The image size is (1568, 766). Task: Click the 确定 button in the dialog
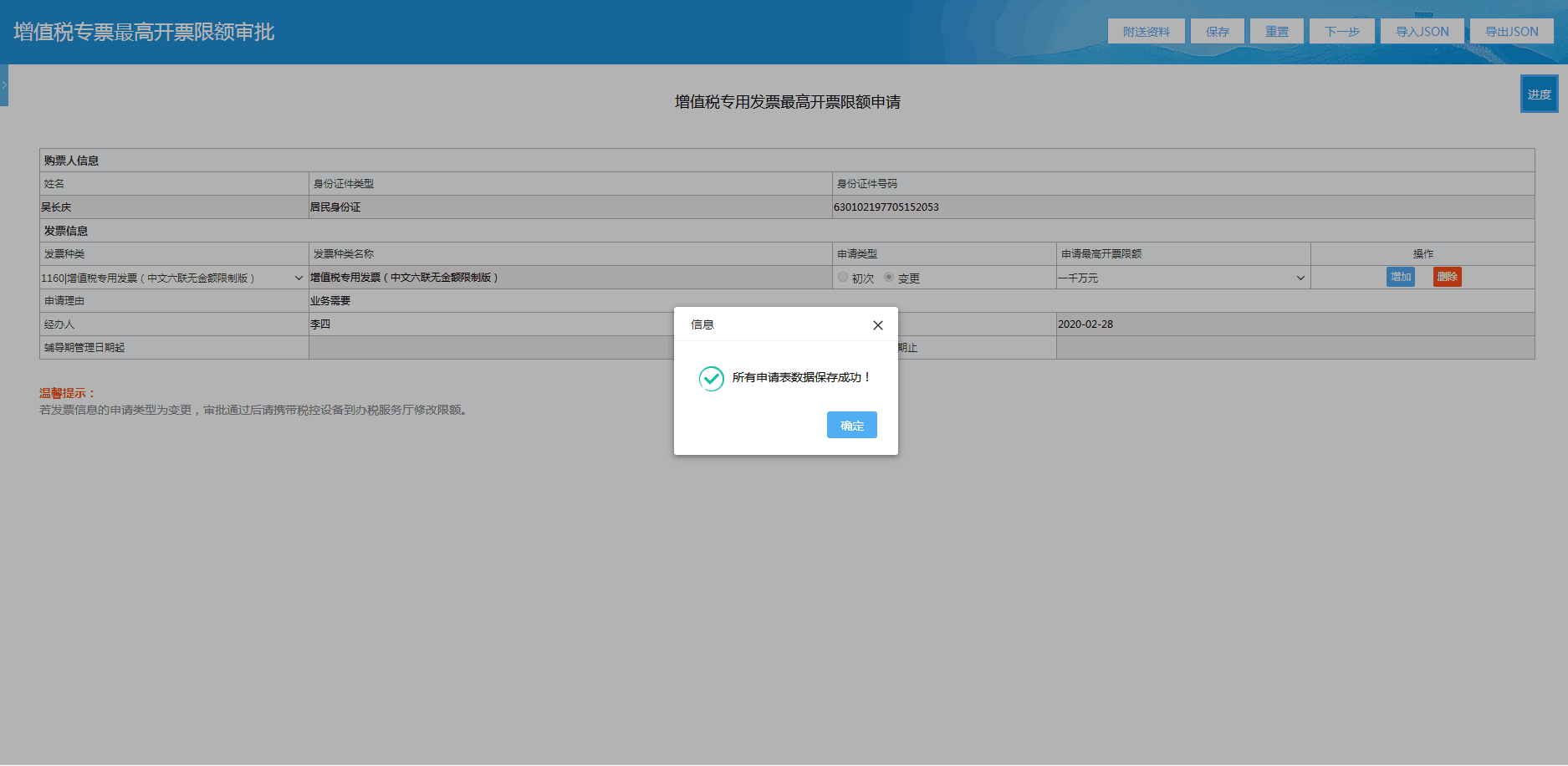[852, 425]
